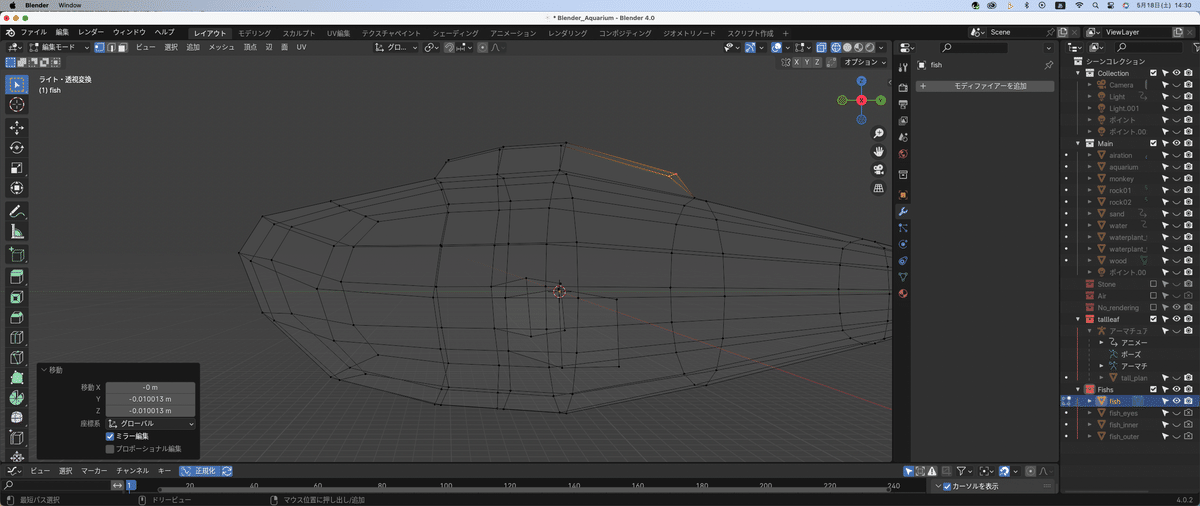
Task: Select the Rotate tool
Action: (17, 148)
